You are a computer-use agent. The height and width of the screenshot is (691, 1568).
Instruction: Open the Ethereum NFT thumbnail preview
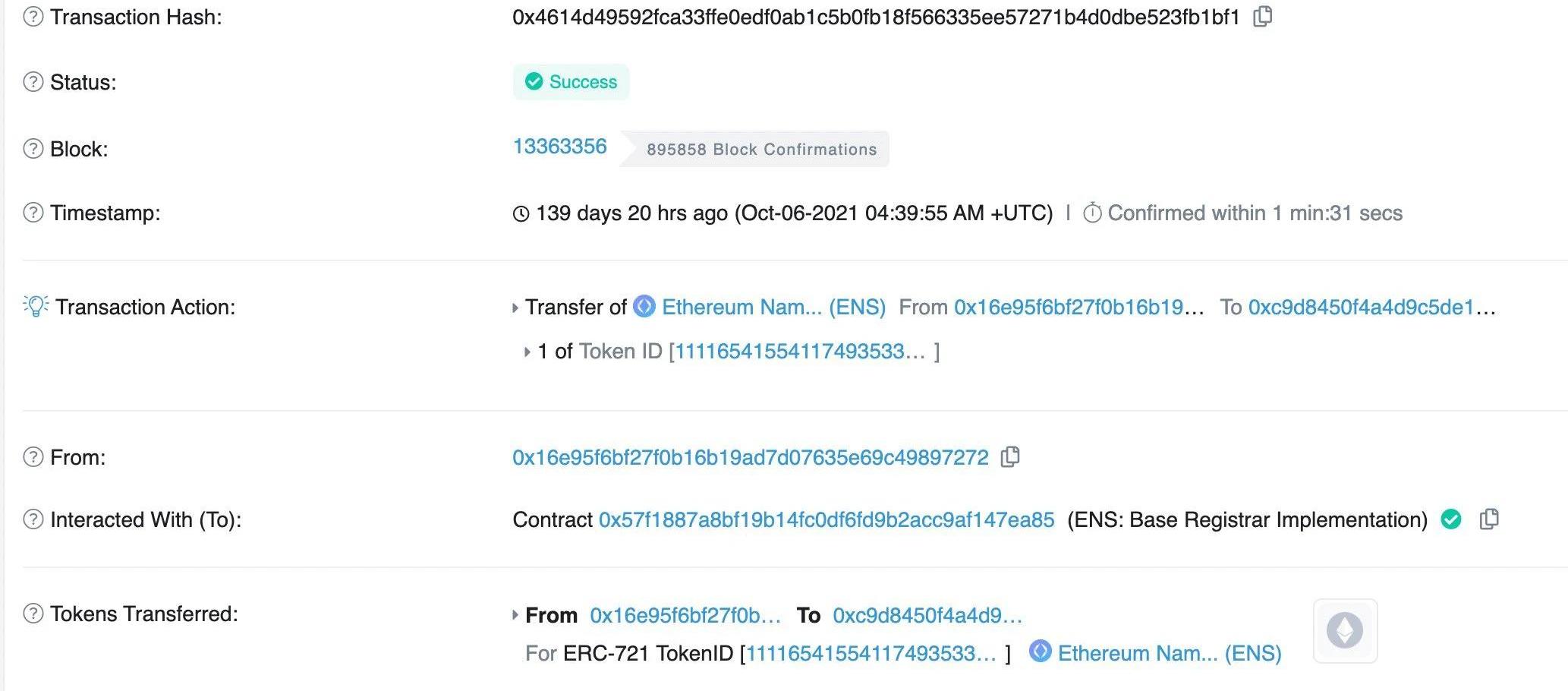[1345, 631]
